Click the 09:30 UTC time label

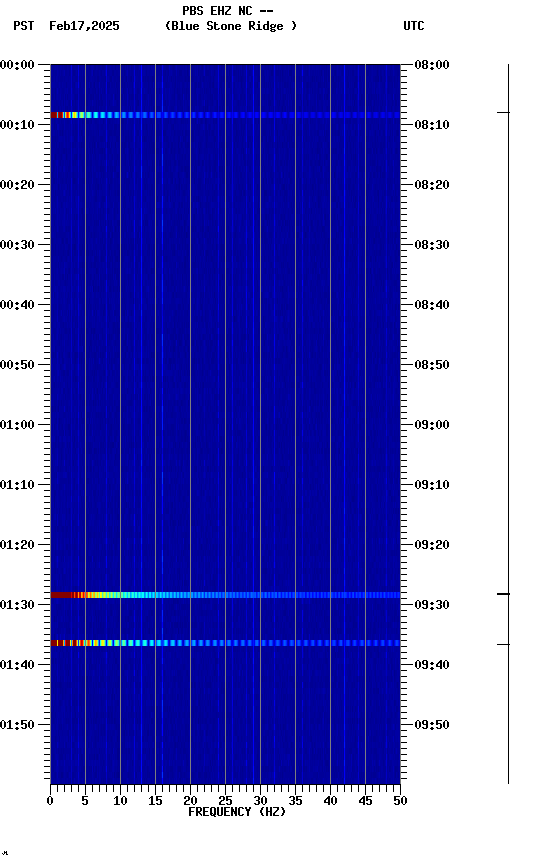point(432,605)
